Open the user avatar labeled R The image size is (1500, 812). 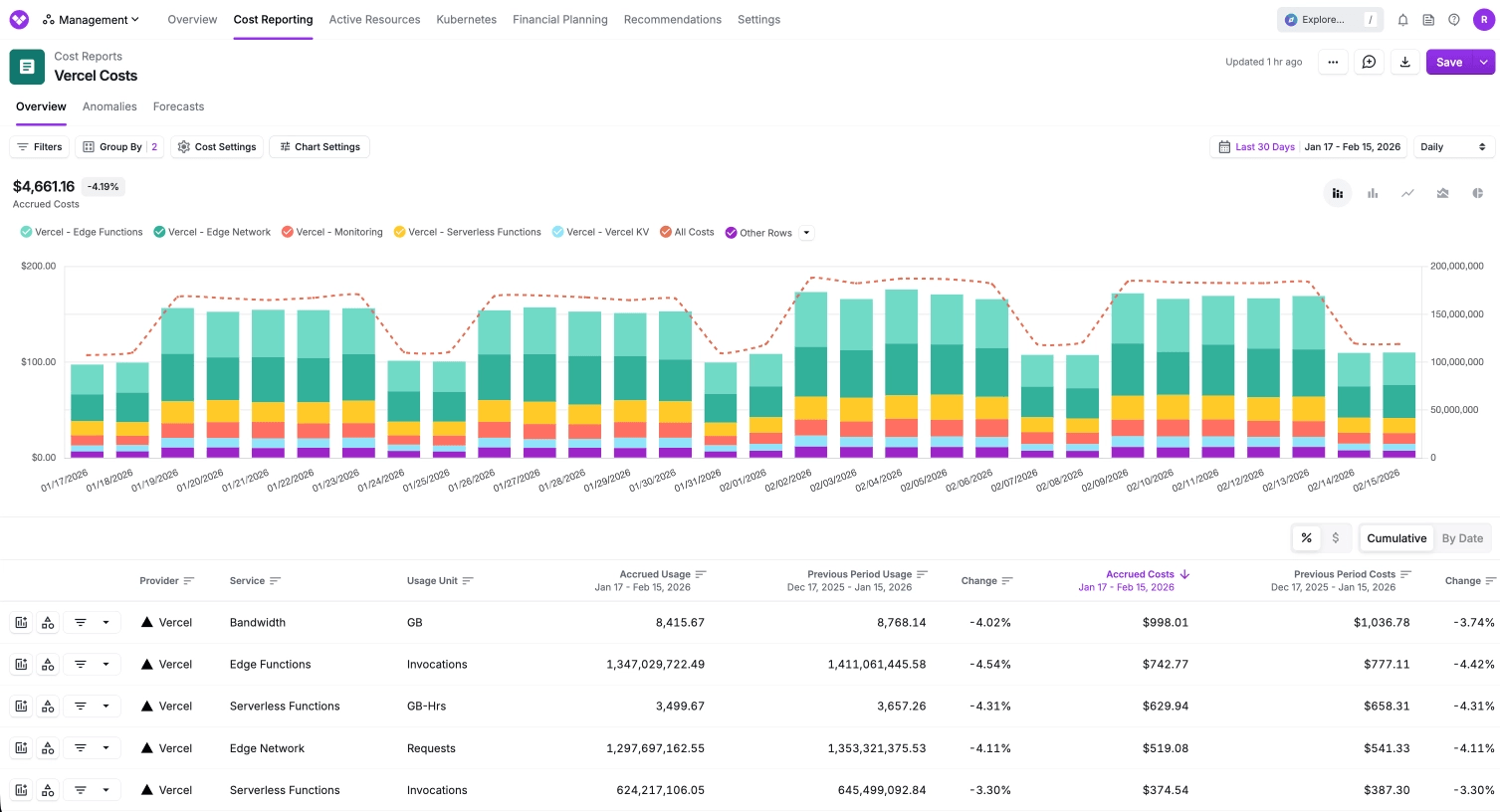[x=1484, y=20]
